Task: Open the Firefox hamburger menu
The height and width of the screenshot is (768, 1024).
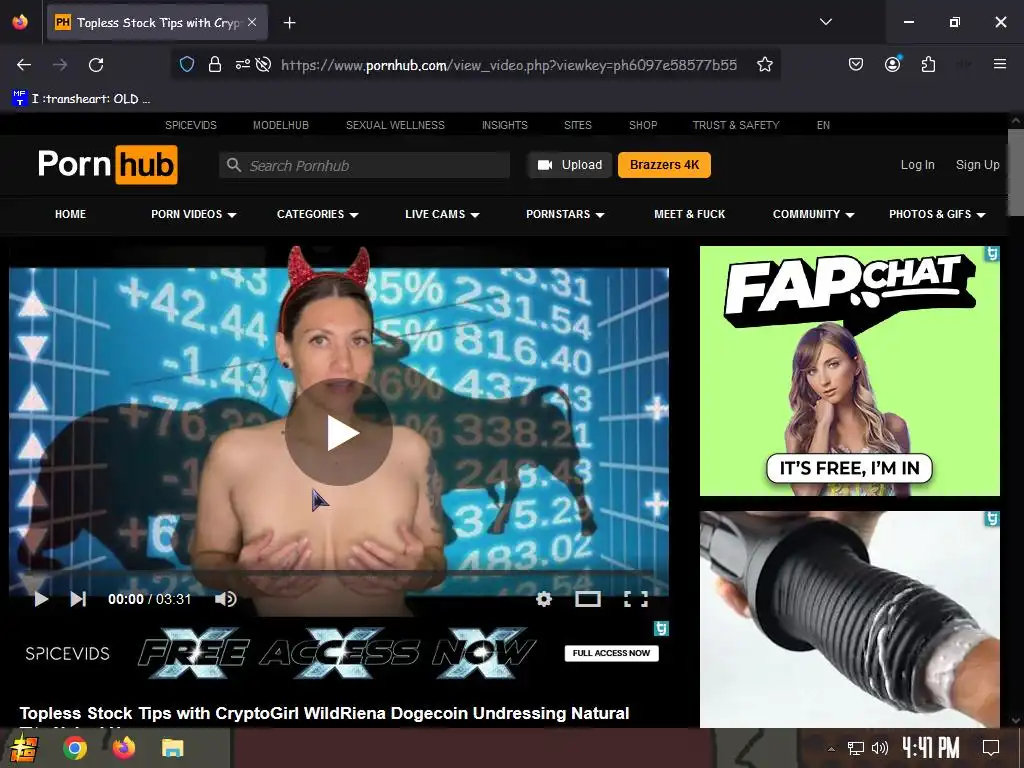Action: click(999, 64)
